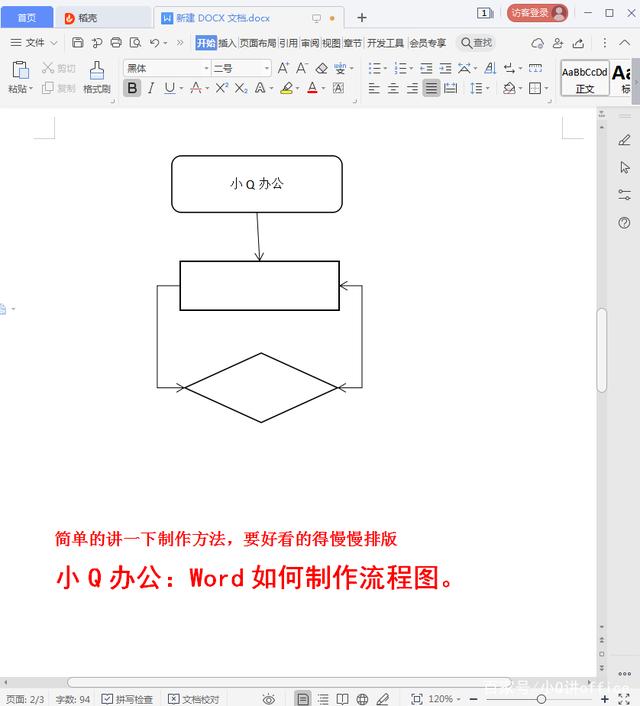Screen dimensions: 640x706
Task: Pick the text highlight color
Action: tap(286, 88)
